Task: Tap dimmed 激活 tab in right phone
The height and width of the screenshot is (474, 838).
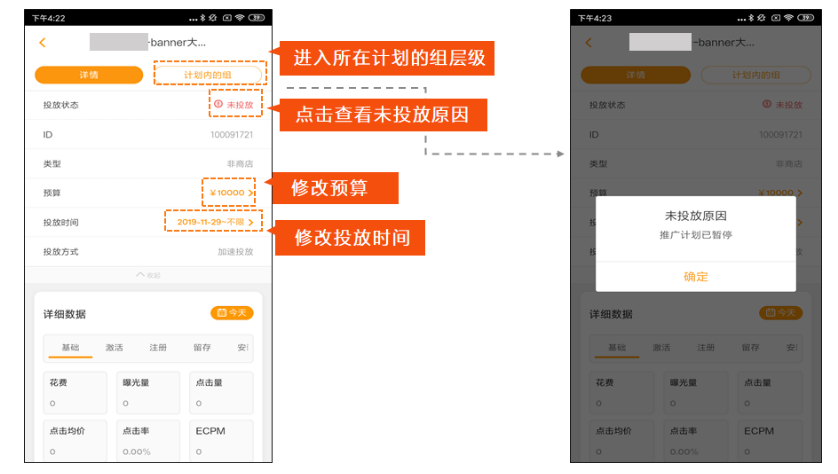Action: pyautogui.click(x=661, y=347)
